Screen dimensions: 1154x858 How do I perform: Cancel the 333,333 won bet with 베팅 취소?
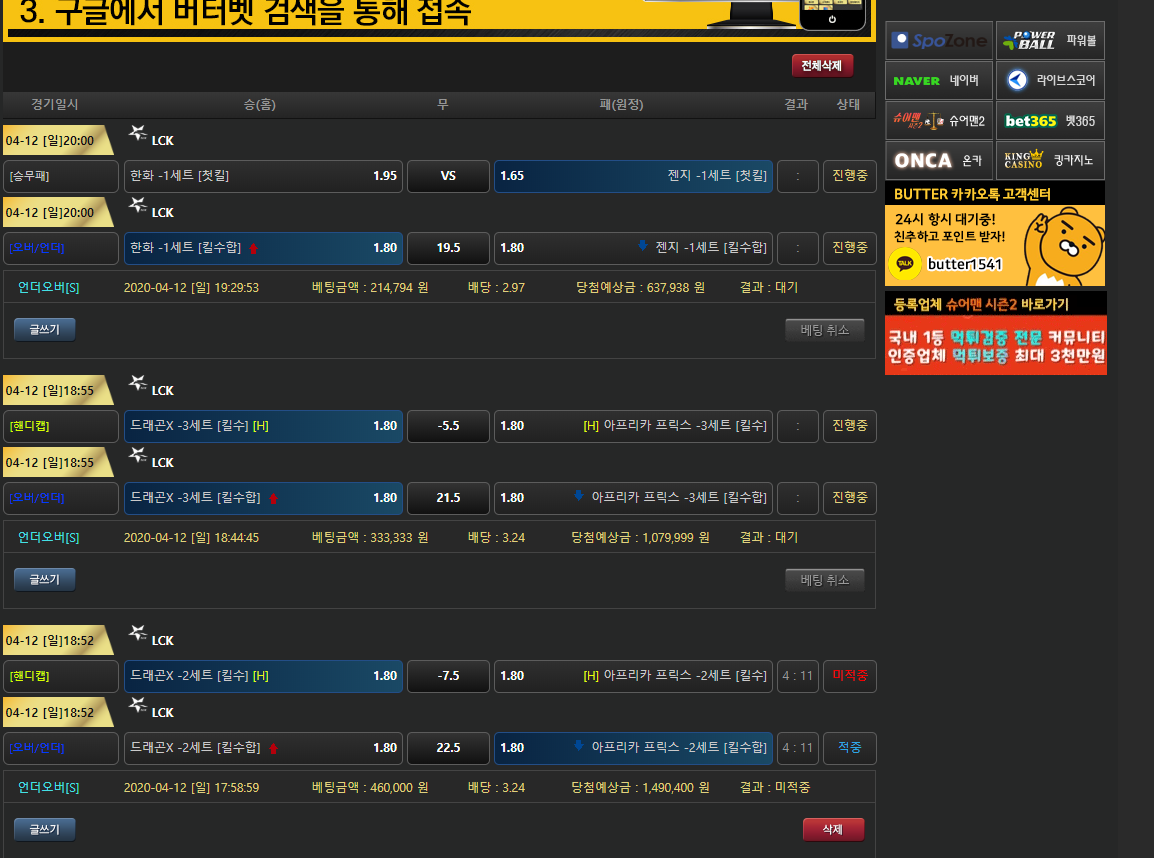point(824,580)
